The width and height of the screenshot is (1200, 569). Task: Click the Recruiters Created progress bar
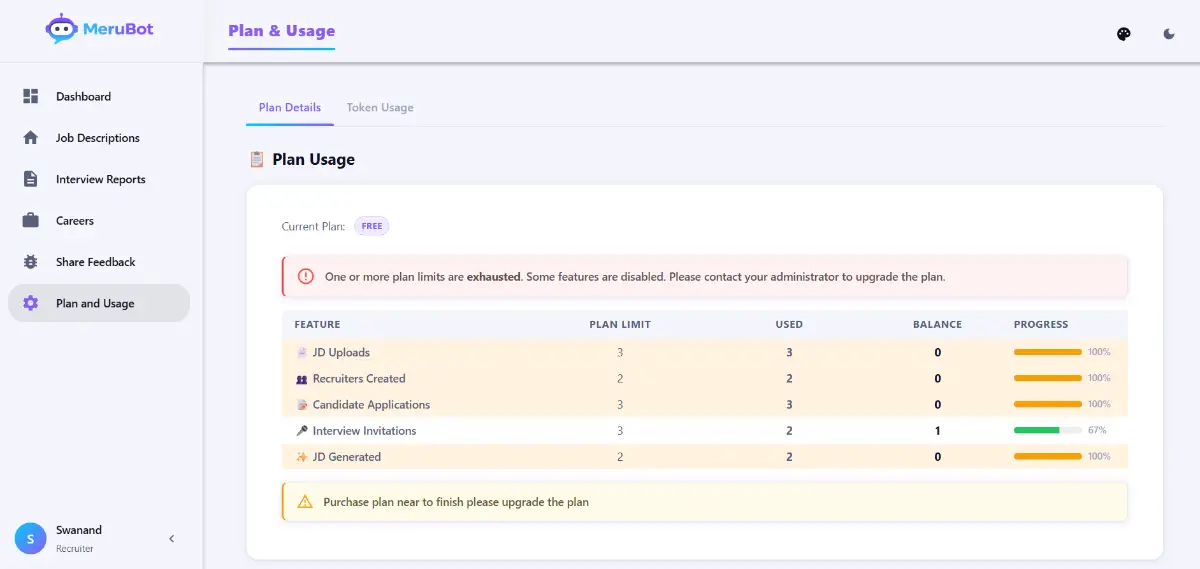click(x=1048, y=378)
